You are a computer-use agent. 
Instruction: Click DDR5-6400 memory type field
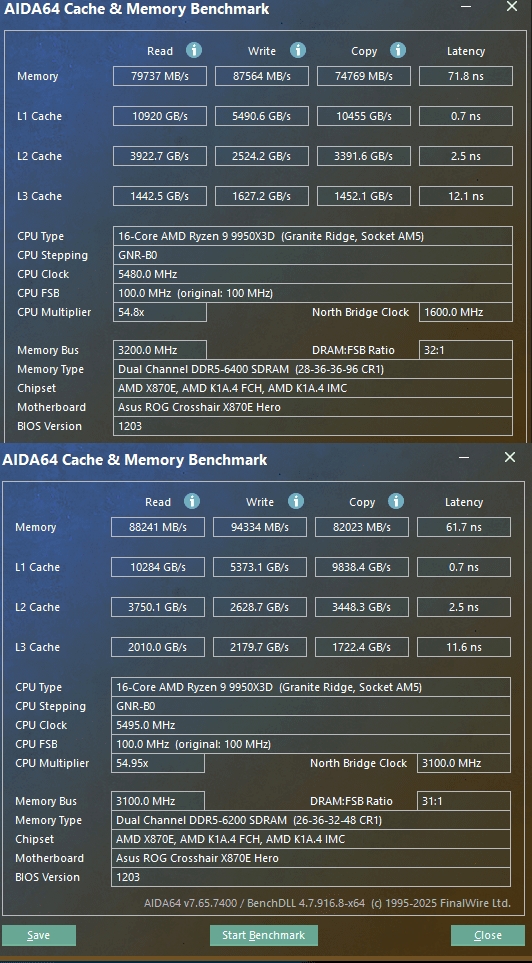(x=313, y=369)
